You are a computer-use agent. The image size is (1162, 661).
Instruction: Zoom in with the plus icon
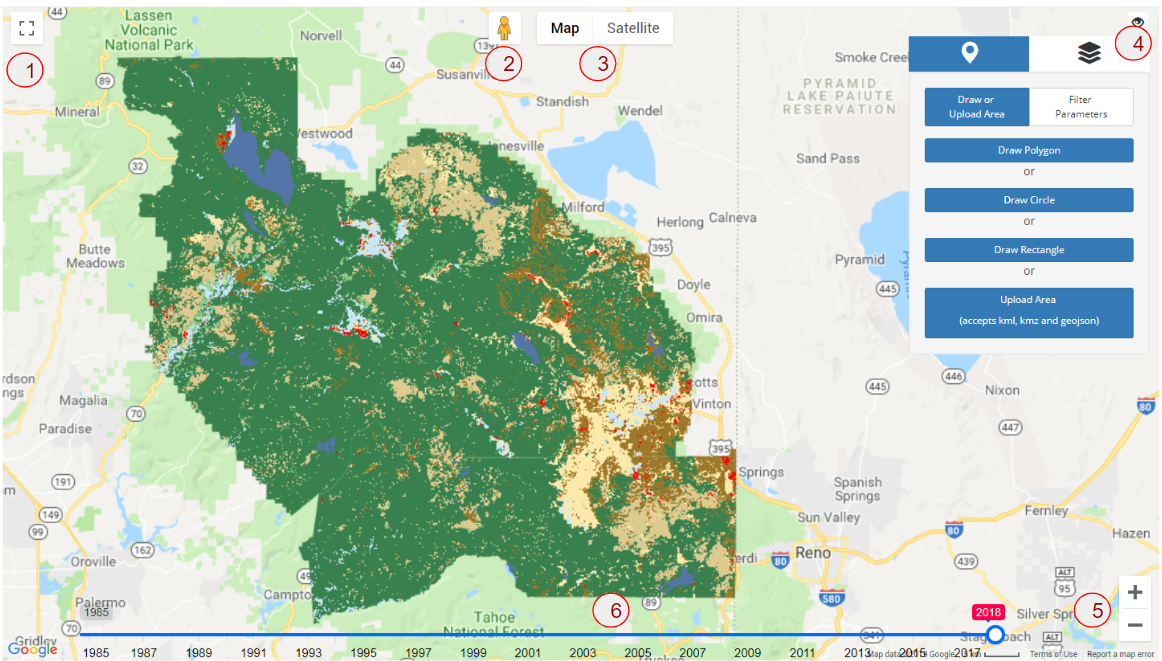[1135, 592]
